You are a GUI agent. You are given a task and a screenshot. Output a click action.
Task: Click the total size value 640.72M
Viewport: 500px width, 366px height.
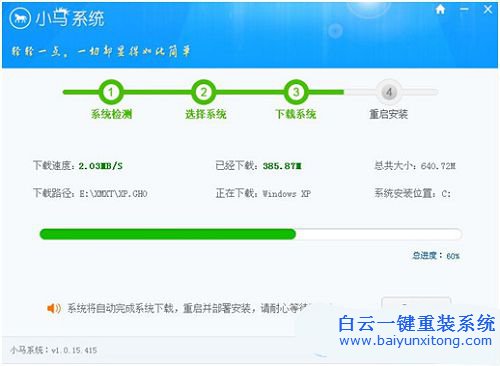click(438, 166)
